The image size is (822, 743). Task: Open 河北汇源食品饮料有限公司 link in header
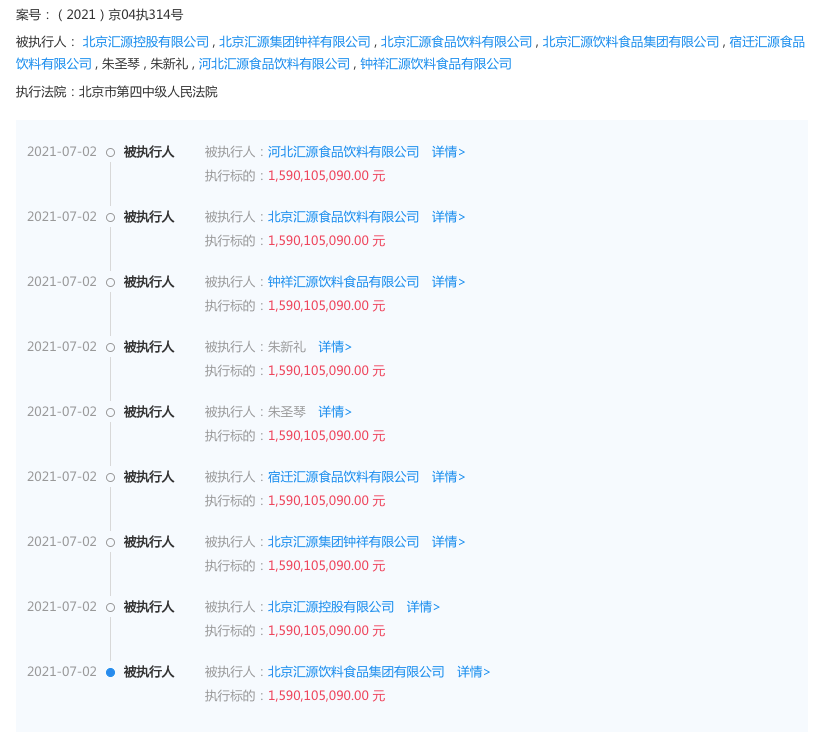coord(274,64)
